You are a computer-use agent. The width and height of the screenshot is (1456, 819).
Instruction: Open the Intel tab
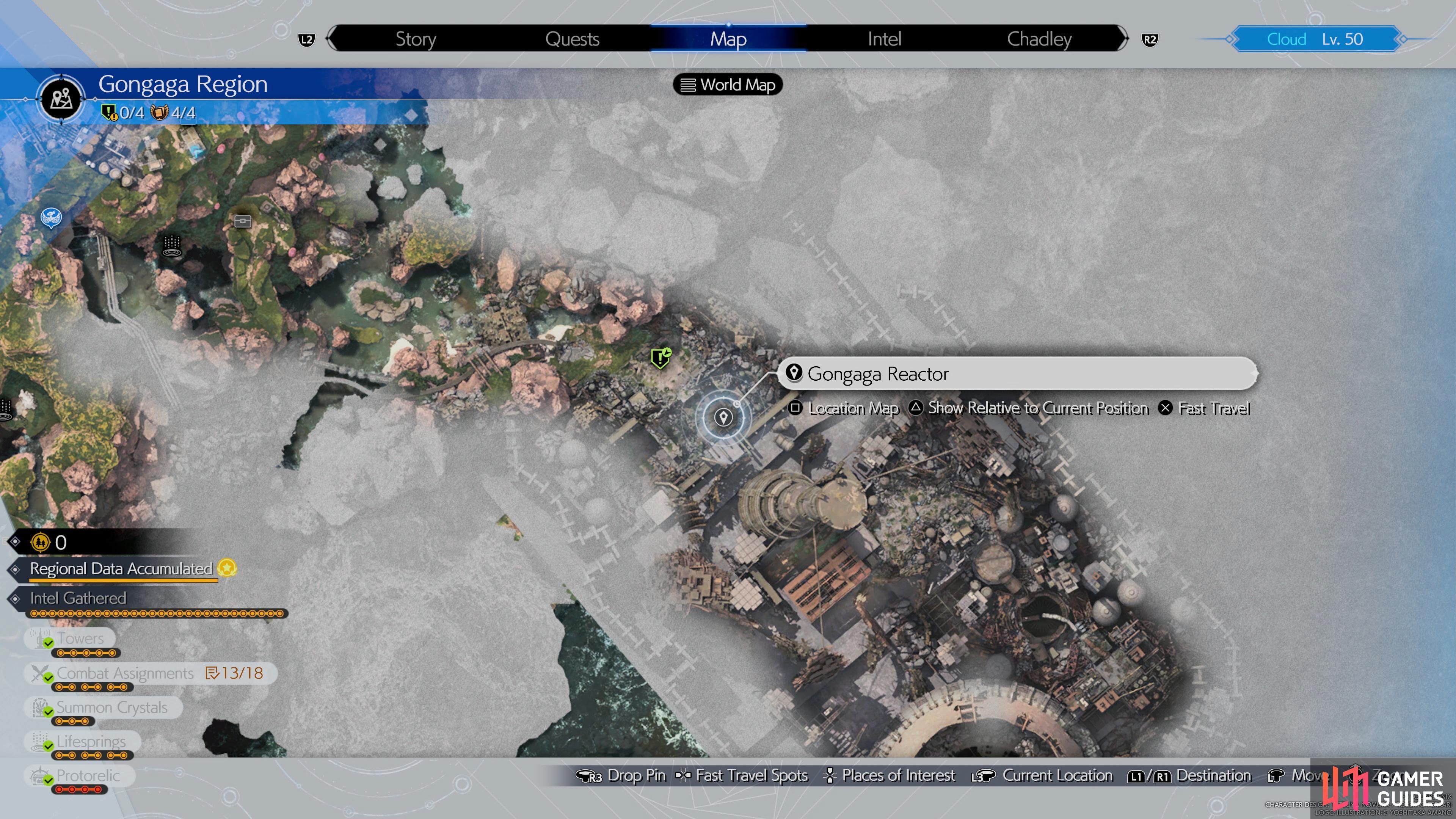point(884,38)
